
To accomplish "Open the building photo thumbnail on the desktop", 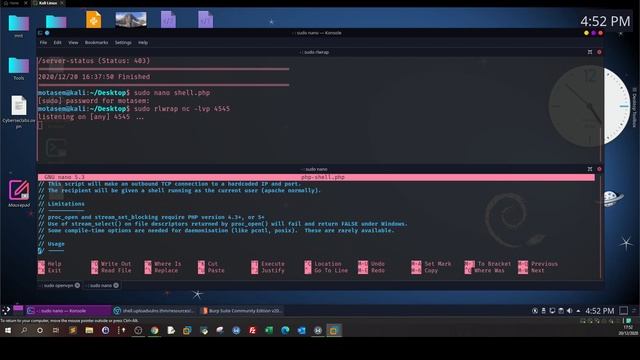I will 131,19.
